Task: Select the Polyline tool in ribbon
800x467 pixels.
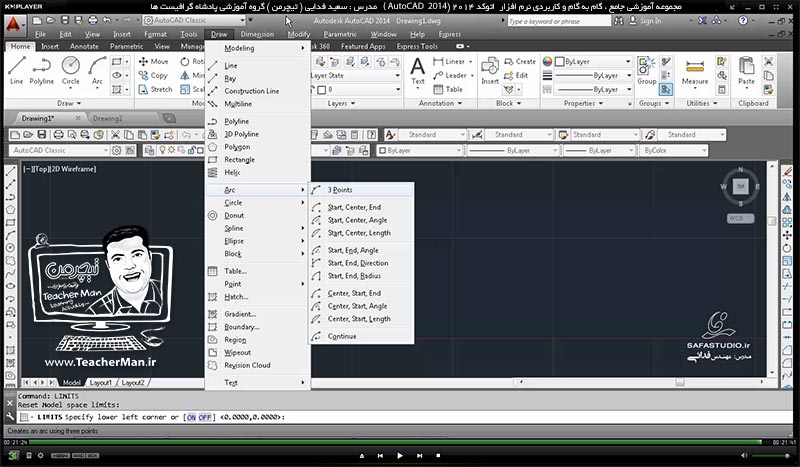Action: pos(41,70)
